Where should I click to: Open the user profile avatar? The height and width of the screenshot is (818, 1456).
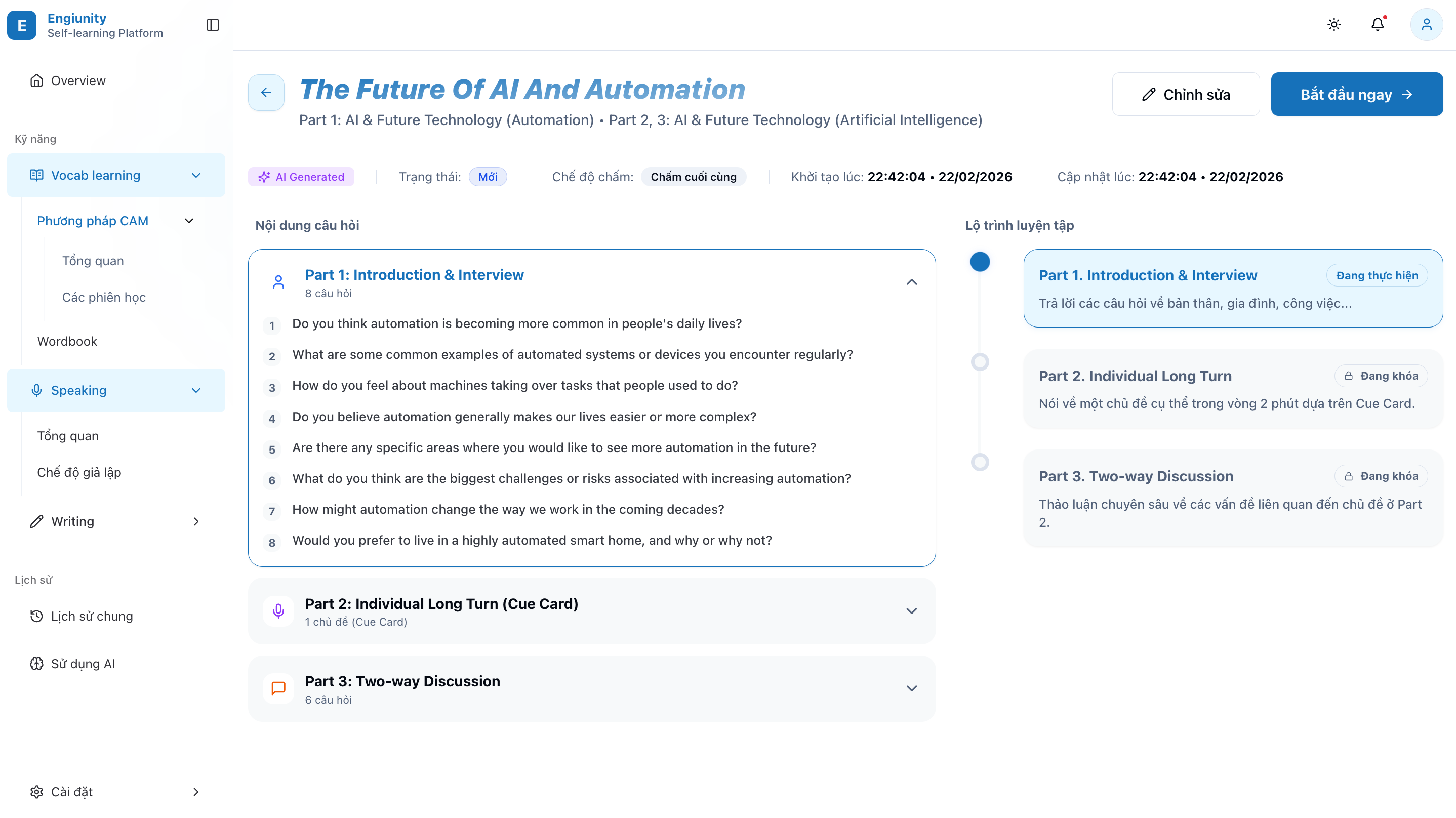click(x=1426, y=24)
